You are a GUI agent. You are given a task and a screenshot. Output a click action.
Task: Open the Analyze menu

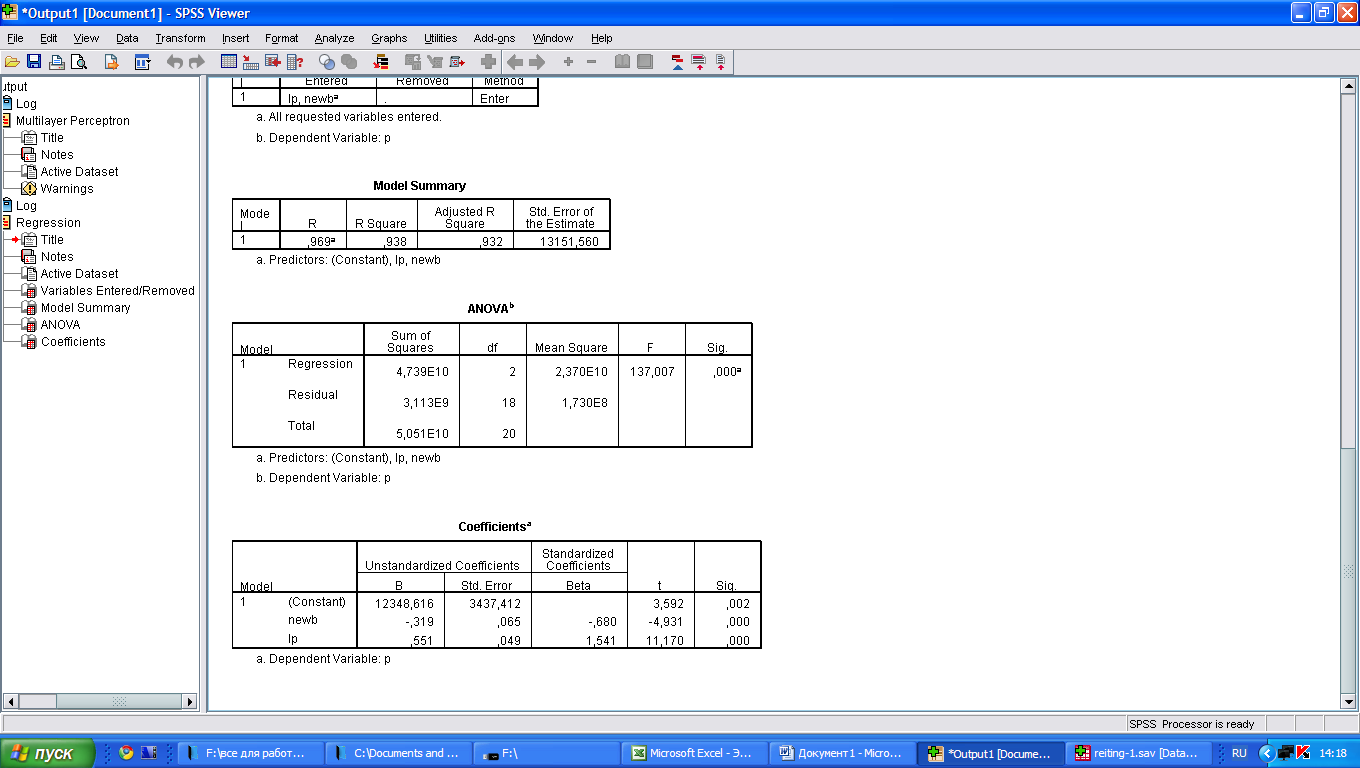tap(335, 38)
